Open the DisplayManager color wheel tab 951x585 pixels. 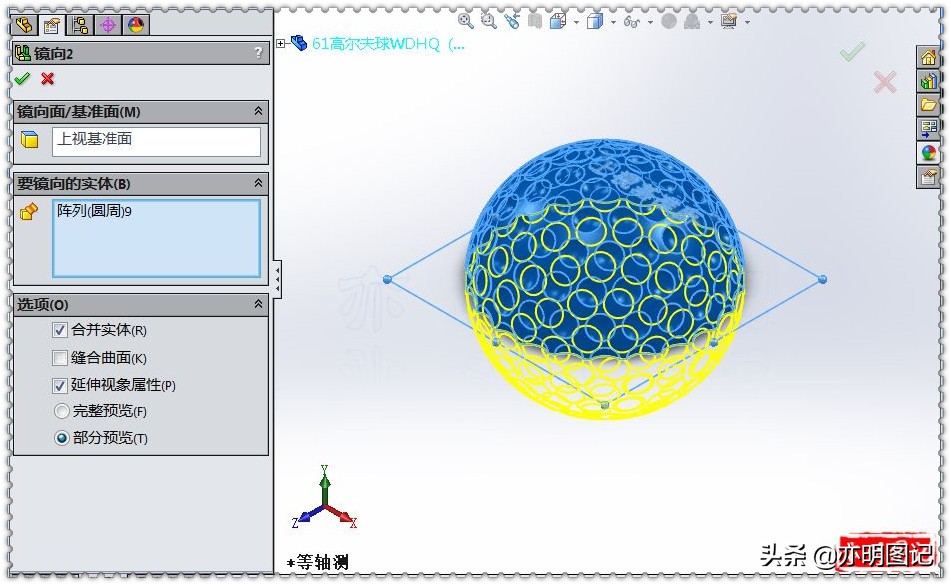[133, 25]
